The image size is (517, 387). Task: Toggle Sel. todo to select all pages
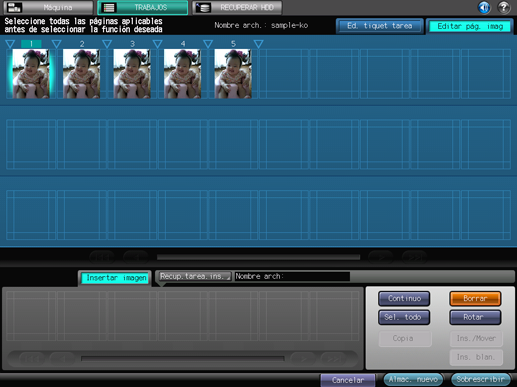coord(404,317)
